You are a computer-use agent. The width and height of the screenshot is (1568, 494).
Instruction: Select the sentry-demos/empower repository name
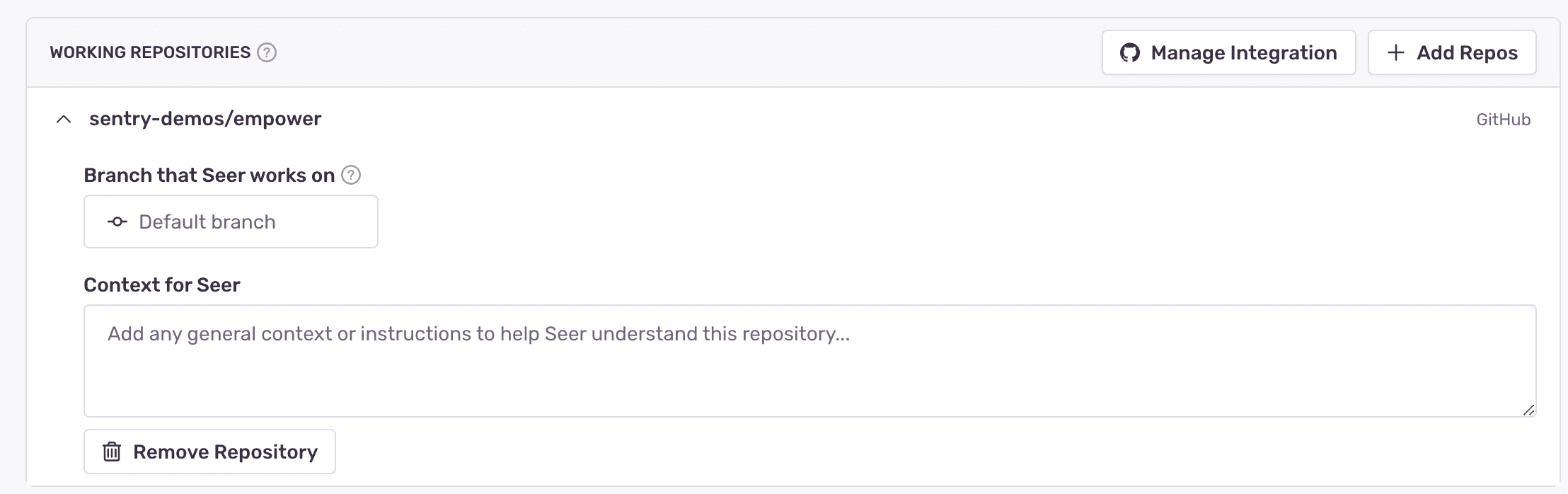[x=205, y=119]
